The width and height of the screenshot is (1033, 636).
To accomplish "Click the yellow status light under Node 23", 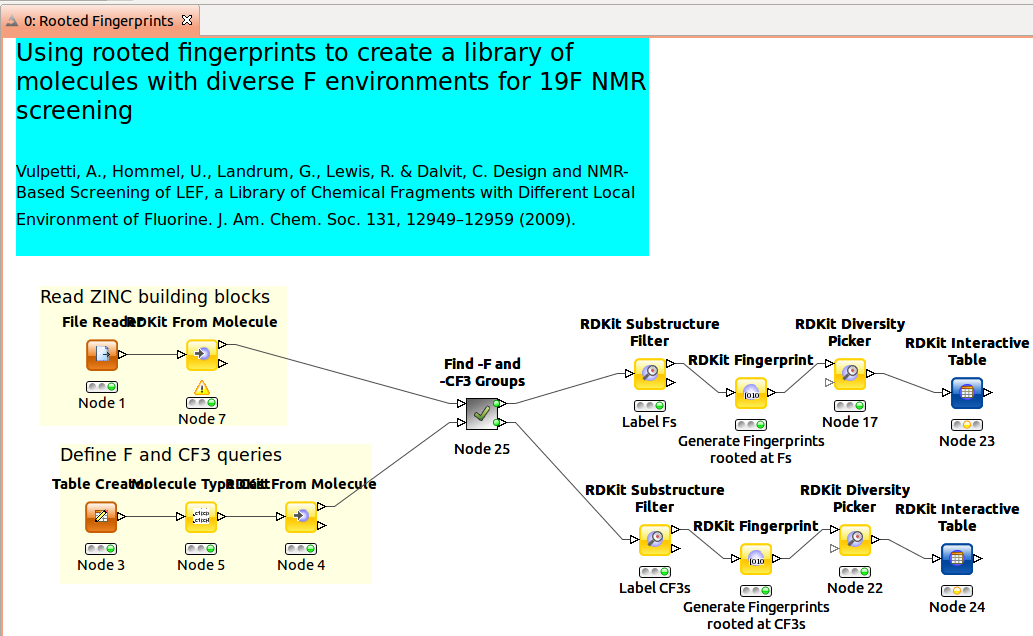I will (x=966, y=425).
